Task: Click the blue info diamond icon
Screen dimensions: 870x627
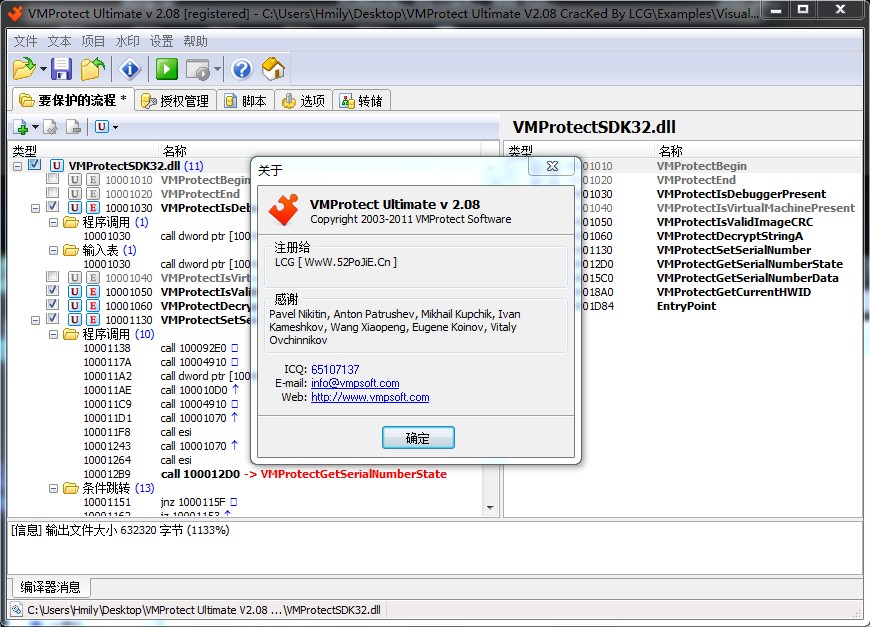Action: point(130,69)
